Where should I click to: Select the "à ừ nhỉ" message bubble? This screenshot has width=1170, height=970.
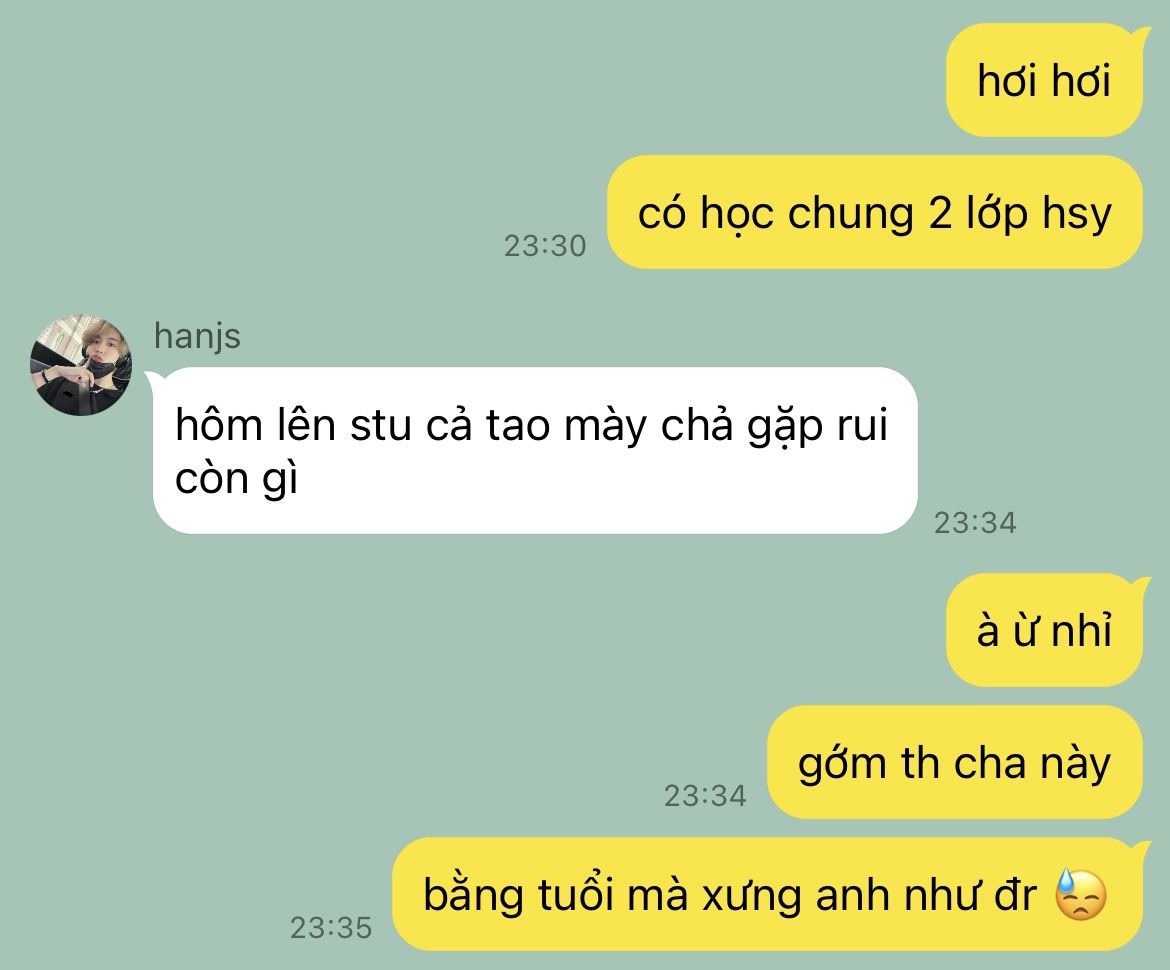1044,630
